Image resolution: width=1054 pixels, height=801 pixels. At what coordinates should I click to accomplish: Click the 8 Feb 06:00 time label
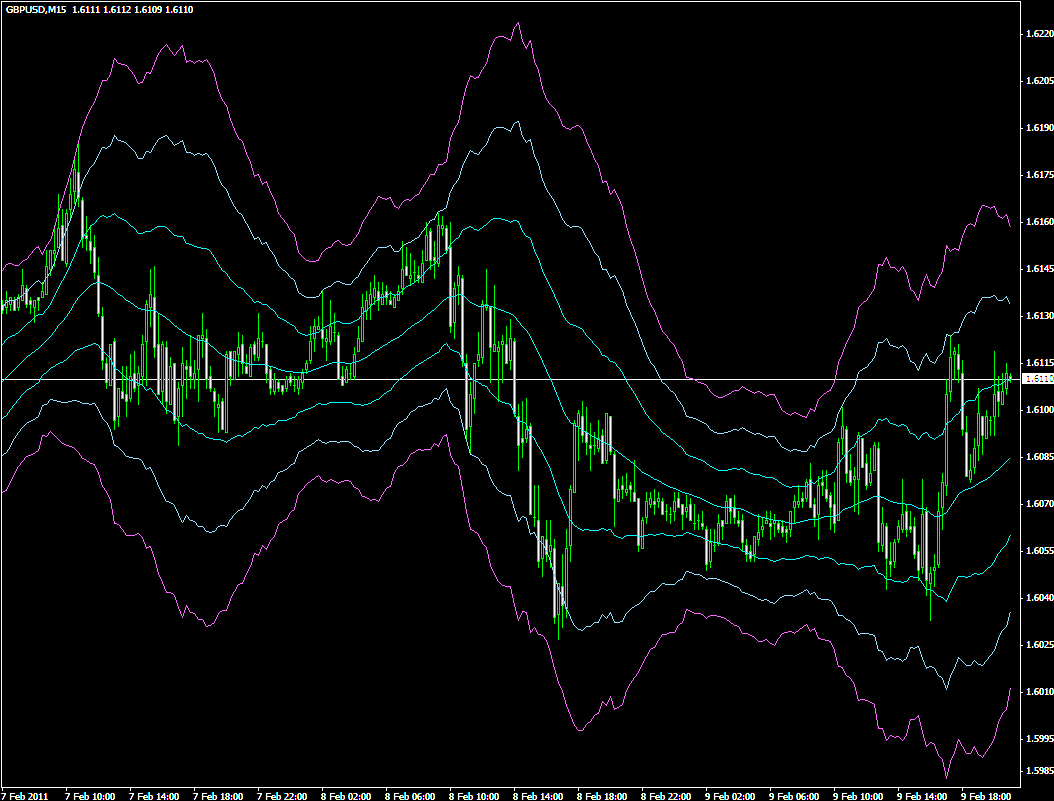pyautogui.click(x=410, y=796)
